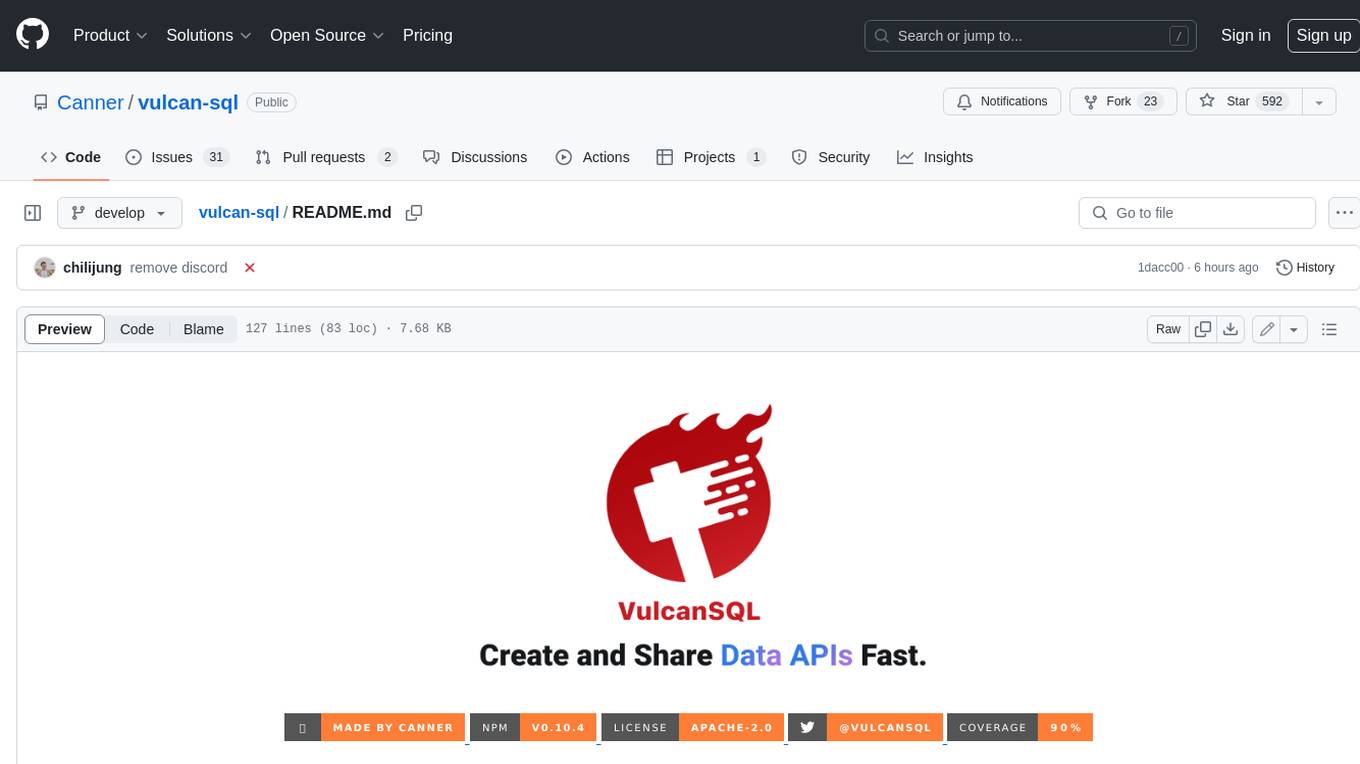The width and height of the screenshot is (1360, 764).
Task: Edit the file with pencil icon
Action: coord(1266,329)
